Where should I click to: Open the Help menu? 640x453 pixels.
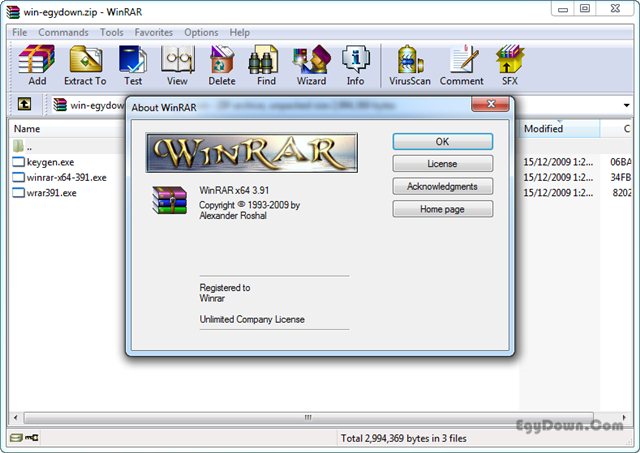[x=239, y=32]
